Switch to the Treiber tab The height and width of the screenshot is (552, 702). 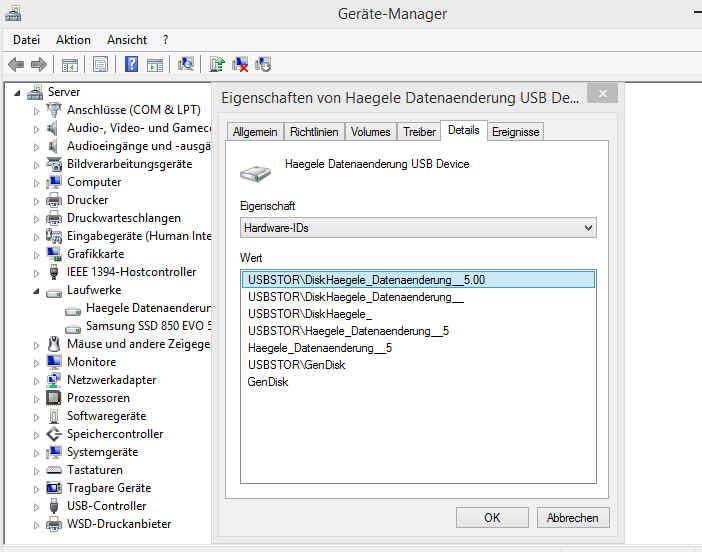tap(419, 132)
